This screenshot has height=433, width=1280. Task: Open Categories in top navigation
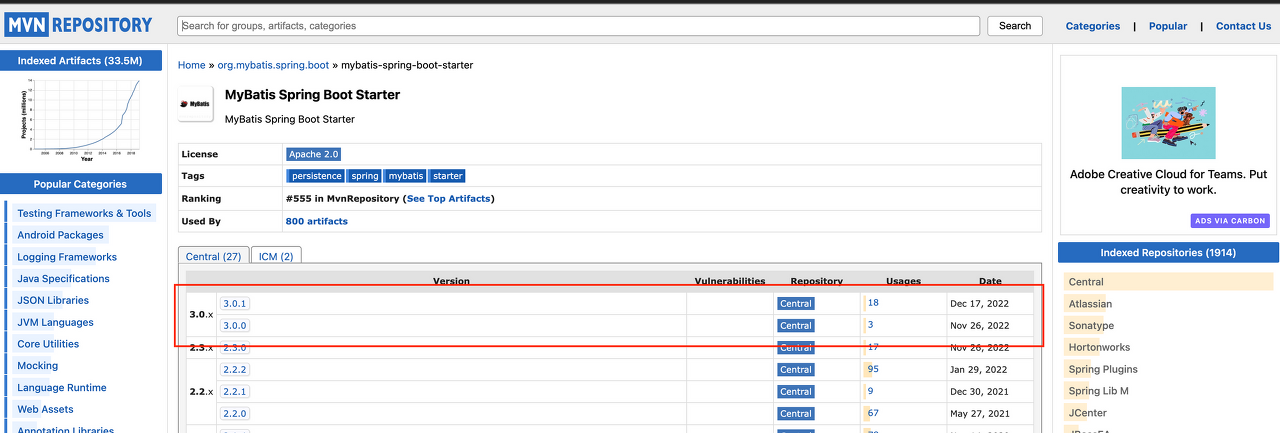pos(1092,26)
